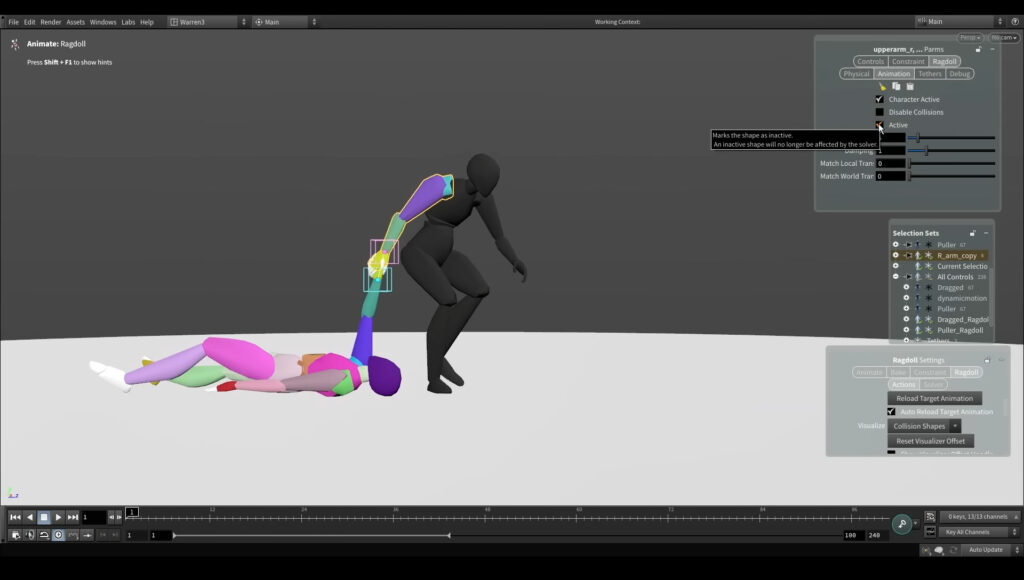Play animation in reverse
Image resolution: width=1024 pixels, height=580 pixels.
pos(29,517)
